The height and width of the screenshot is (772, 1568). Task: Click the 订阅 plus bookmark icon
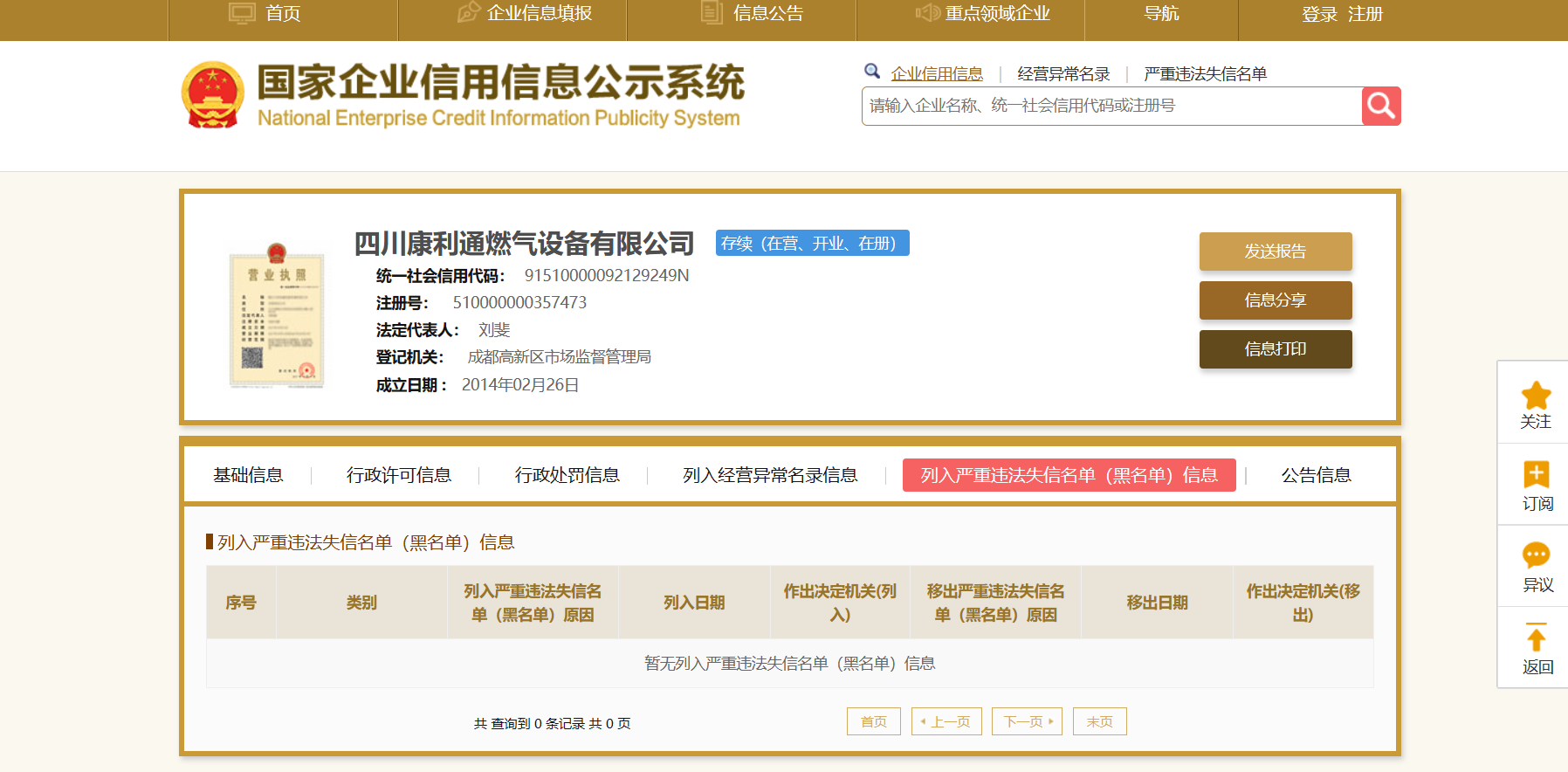pyautogui.click(x=1536, y=474)
